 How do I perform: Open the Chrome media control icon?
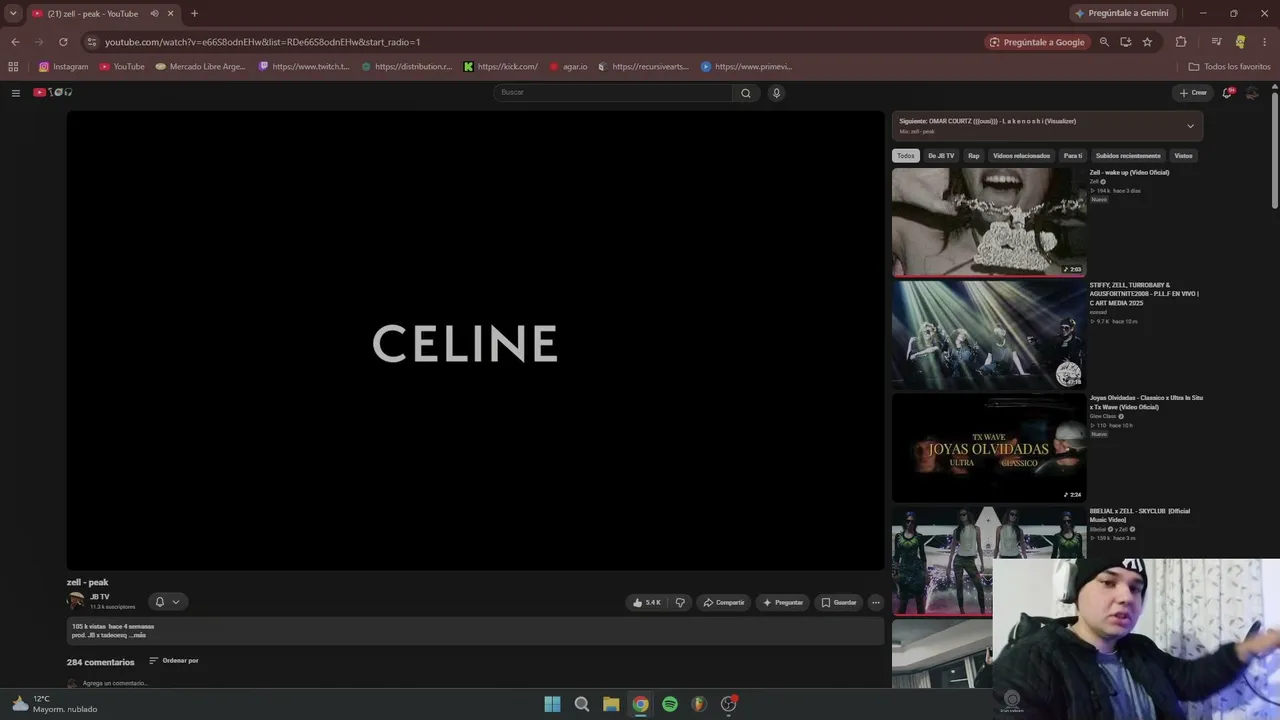coord(1216,42)
